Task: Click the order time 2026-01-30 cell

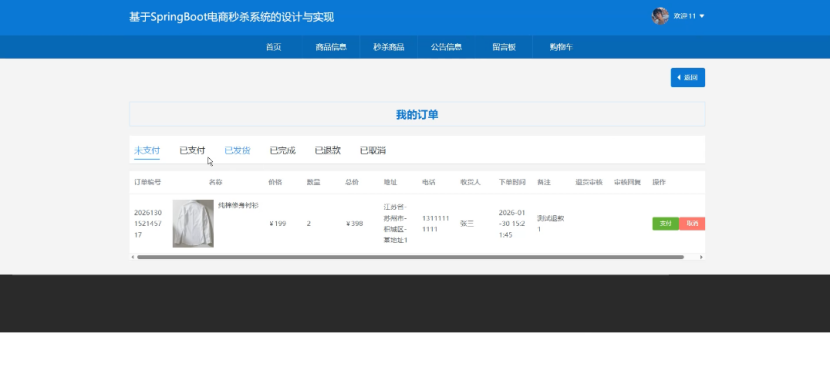Action: click(512, 224)
